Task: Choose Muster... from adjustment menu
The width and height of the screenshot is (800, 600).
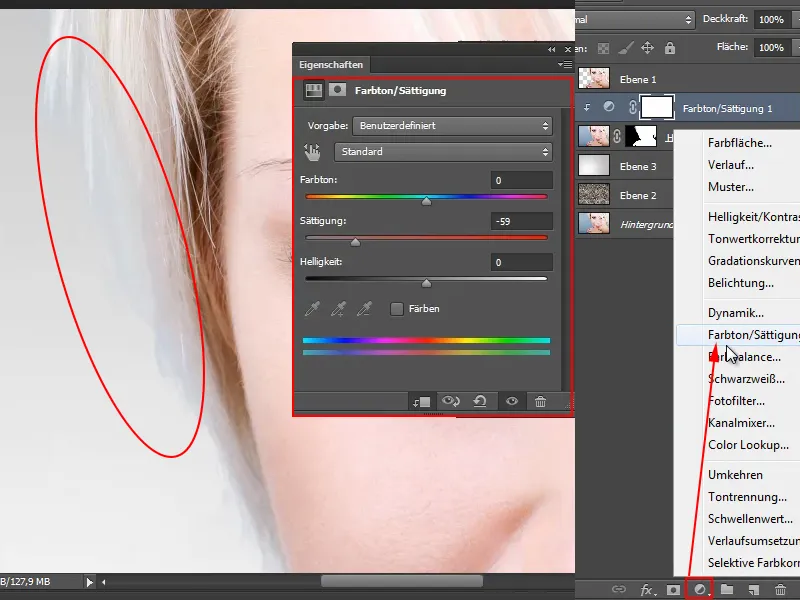Action: pyautogui.click(x=731, y=187)
